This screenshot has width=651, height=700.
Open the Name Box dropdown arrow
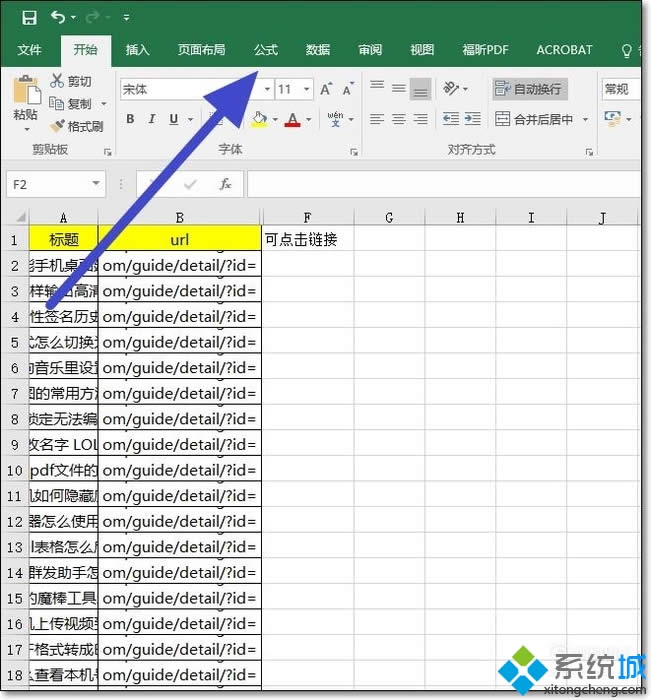coord(96,183)
